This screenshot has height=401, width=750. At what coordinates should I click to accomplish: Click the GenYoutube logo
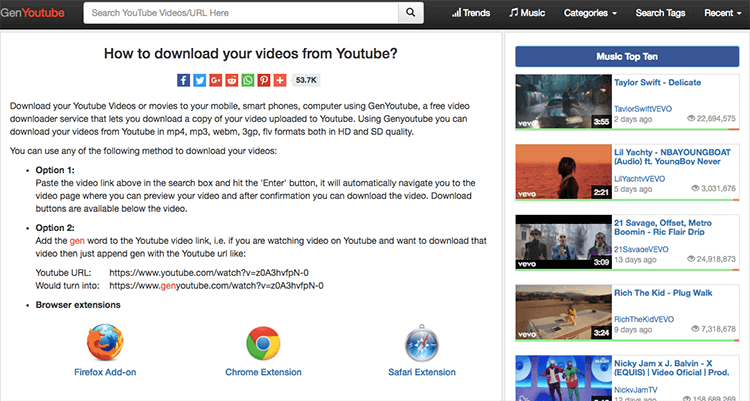point(33,13)
